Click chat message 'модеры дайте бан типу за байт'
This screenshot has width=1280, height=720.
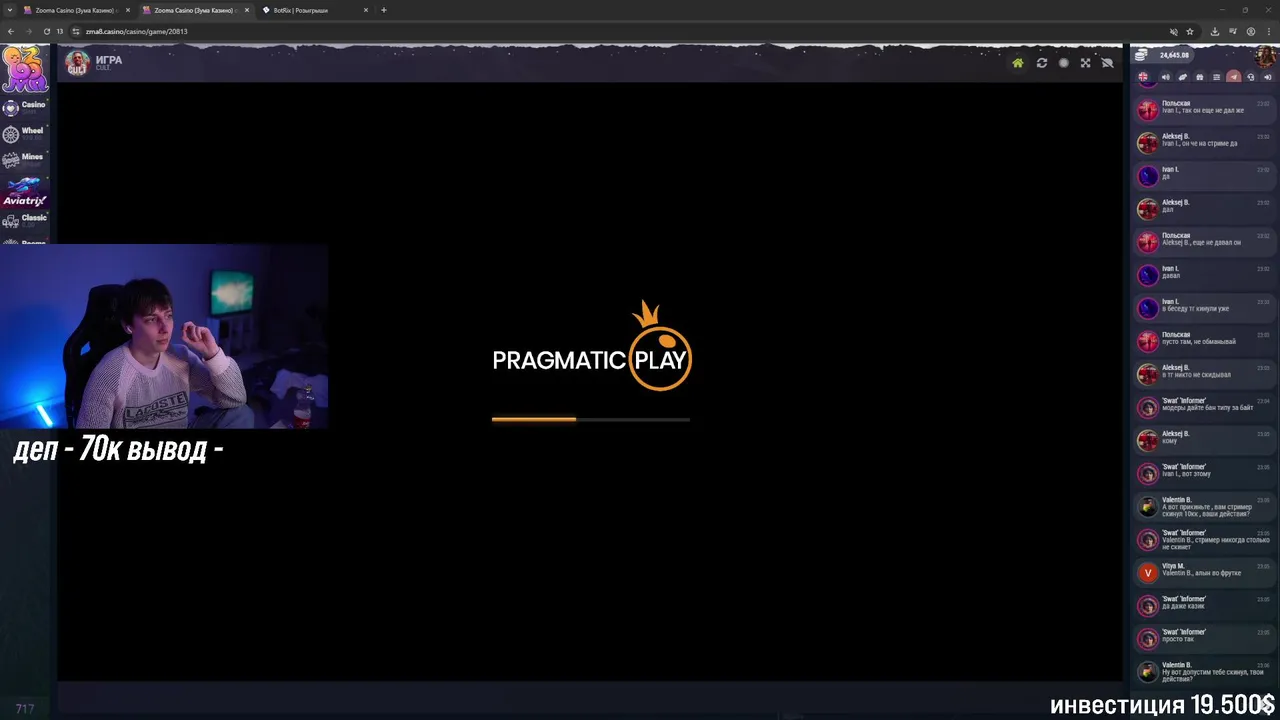[x=1207, y=408]
